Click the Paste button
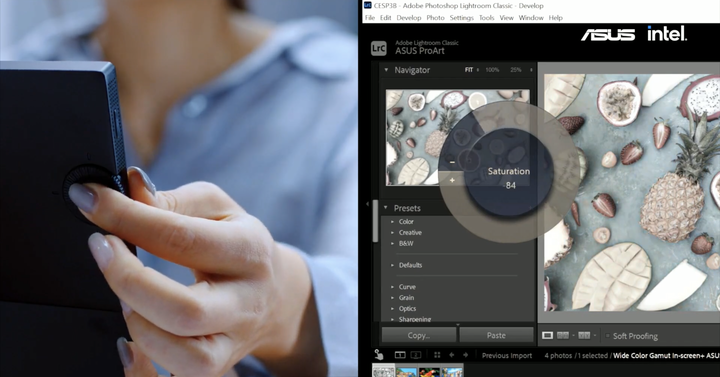The image size is (720, 377). [496, 335]
